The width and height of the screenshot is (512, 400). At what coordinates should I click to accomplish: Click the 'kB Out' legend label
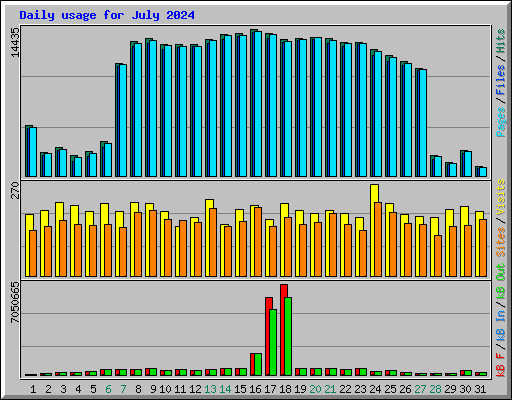point(501,282)
